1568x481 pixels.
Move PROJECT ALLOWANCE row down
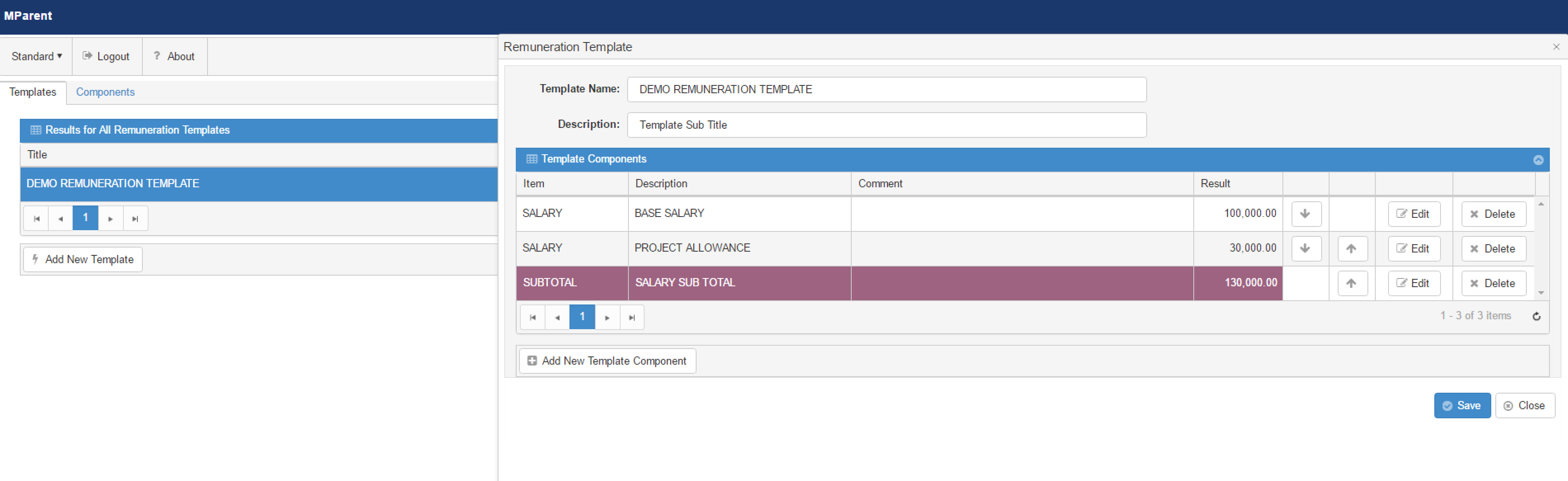pos(1306,248)
